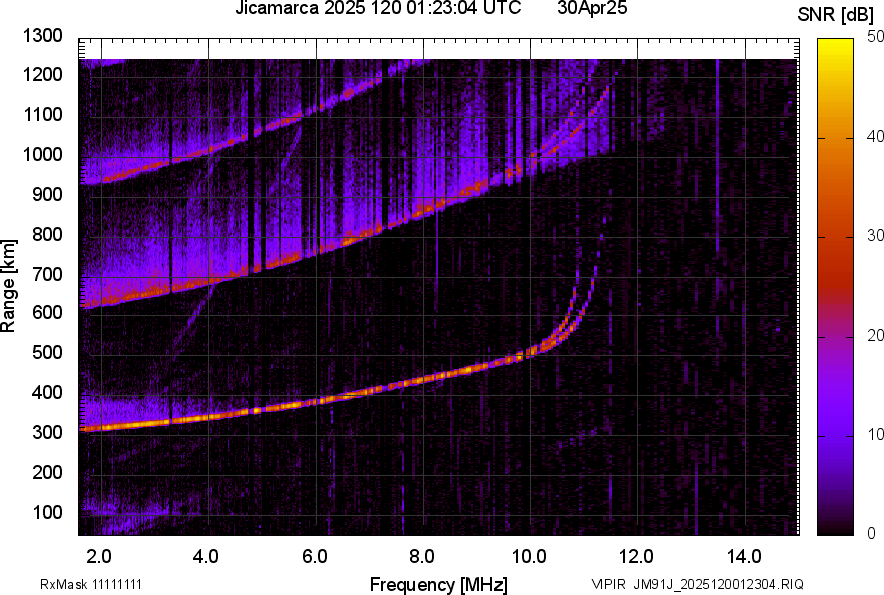Click the 'RxMask 11111111' footer text
Image resolution: width=884 pixels, height=595 pixels.
click(91, 584)
